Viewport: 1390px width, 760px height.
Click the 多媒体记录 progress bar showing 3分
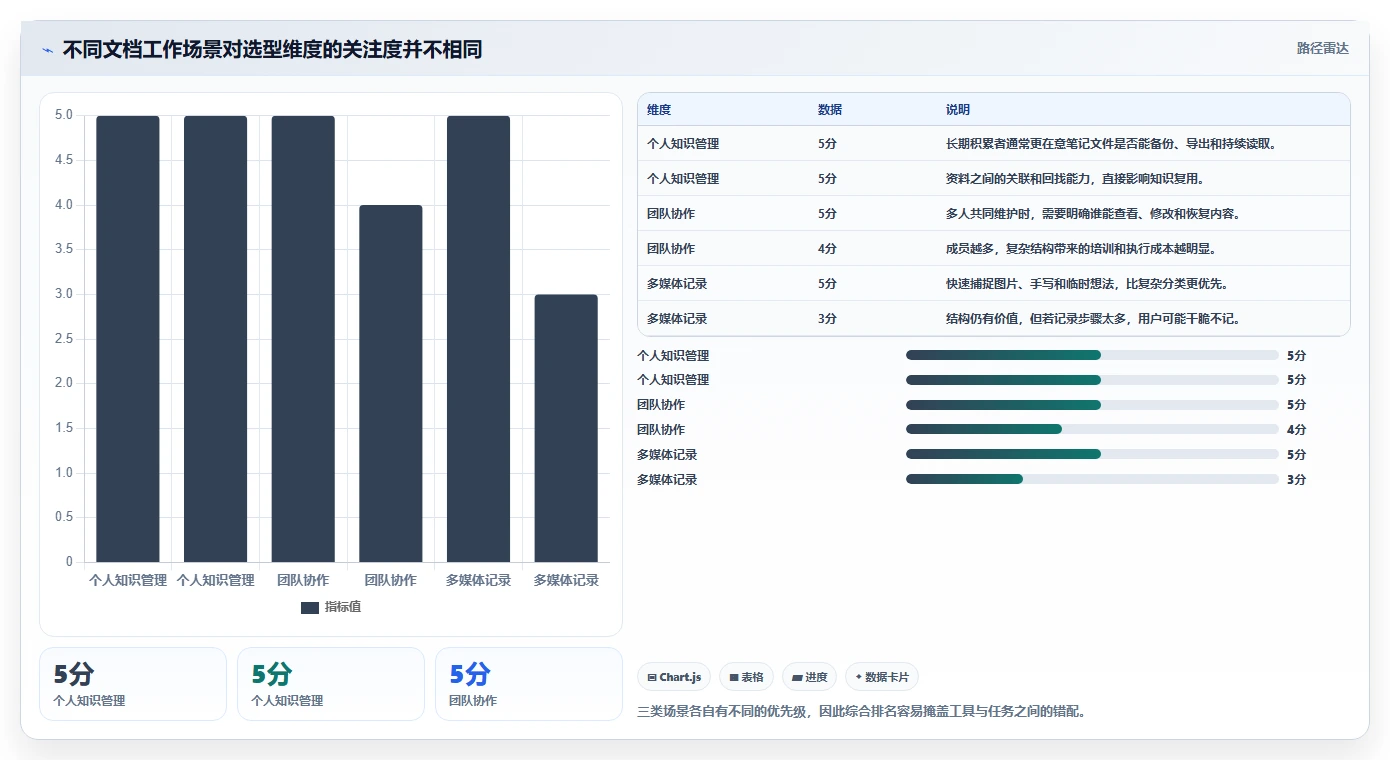pos(1092,479)
